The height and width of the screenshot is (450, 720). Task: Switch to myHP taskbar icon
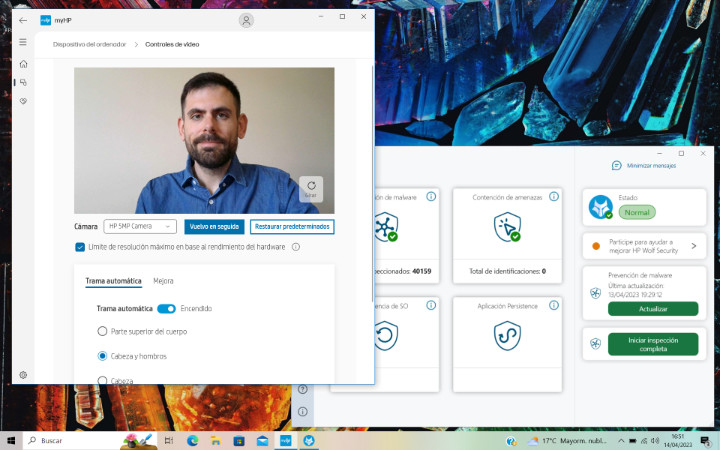click(286, 441)
